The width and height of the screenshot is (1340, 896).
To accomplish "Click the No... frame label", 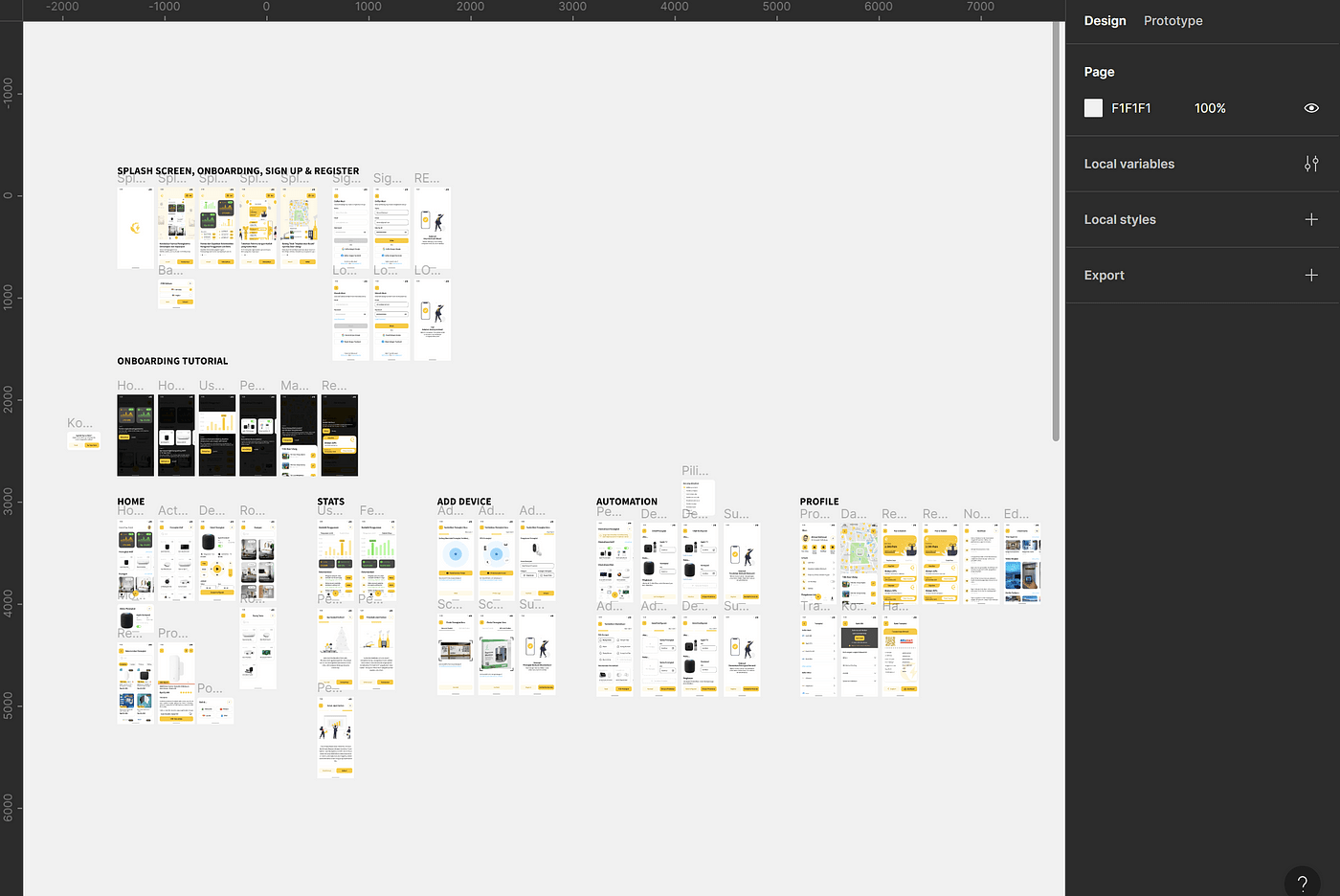I will click(976, 514).
